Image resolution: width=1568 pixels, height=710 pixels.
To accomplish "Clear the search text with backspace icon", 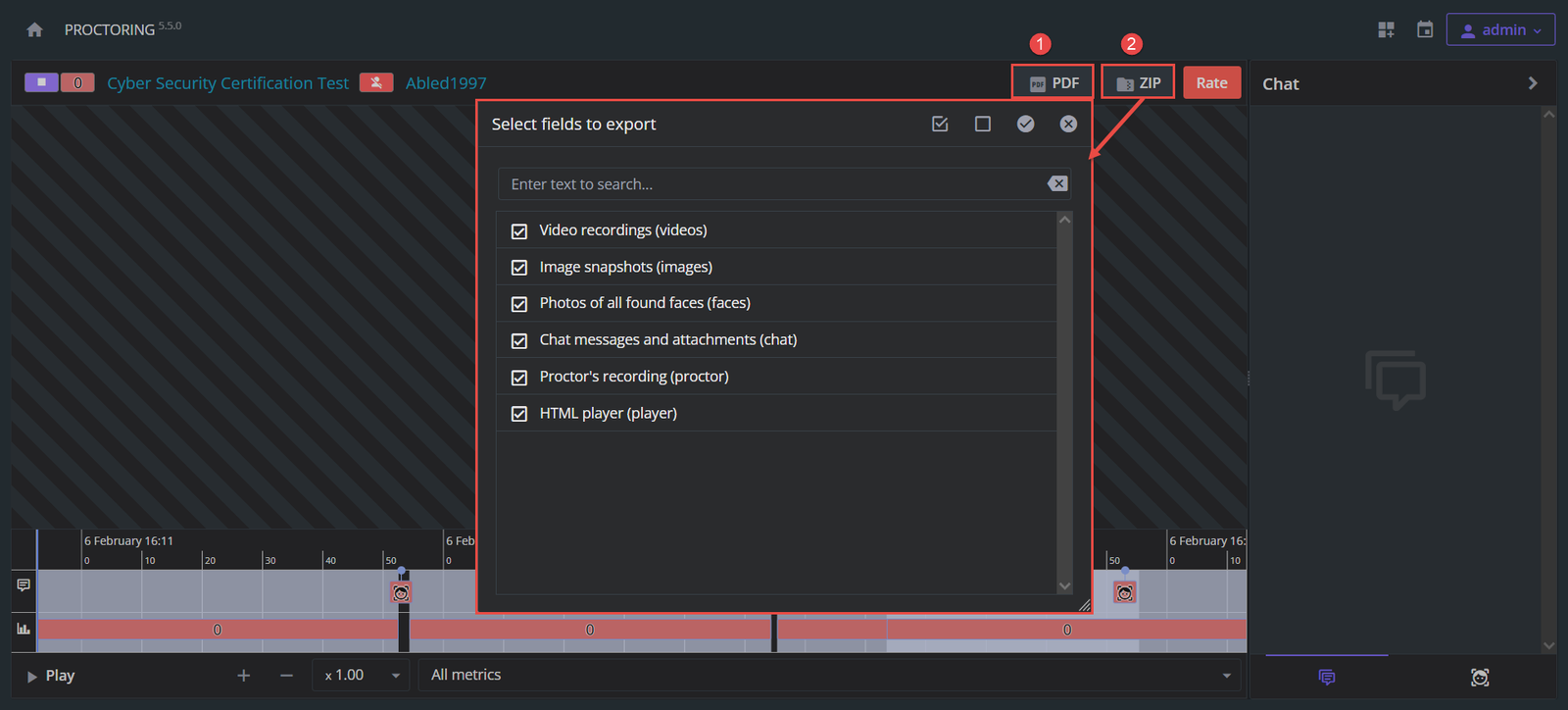I will click(1057, 184).
